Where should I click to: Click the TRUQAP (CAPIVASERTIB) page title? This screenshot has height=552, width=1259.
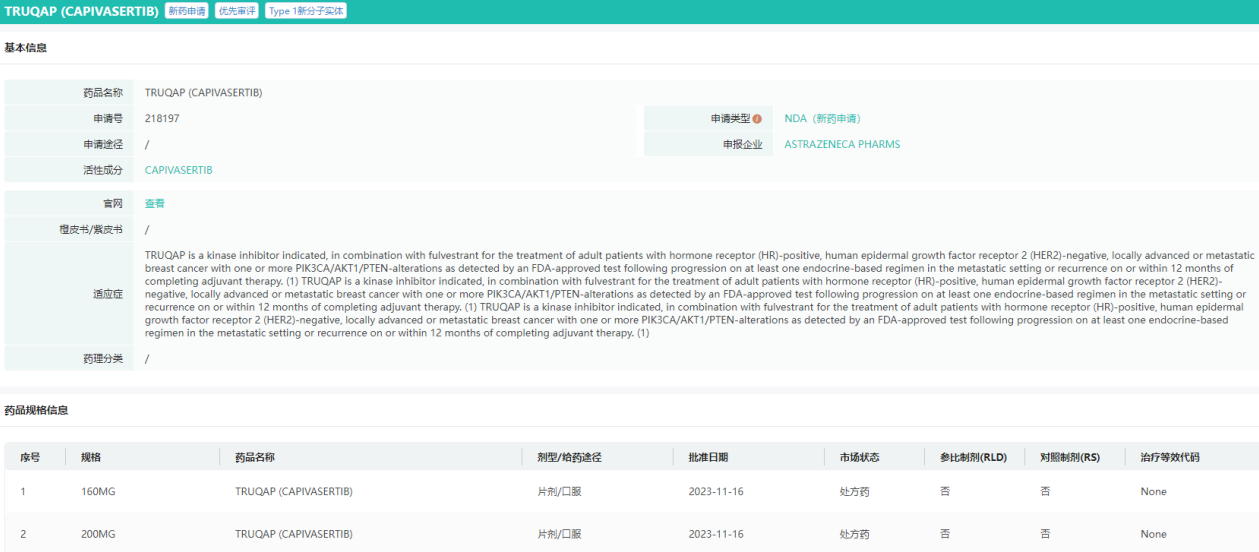point(81,11)
